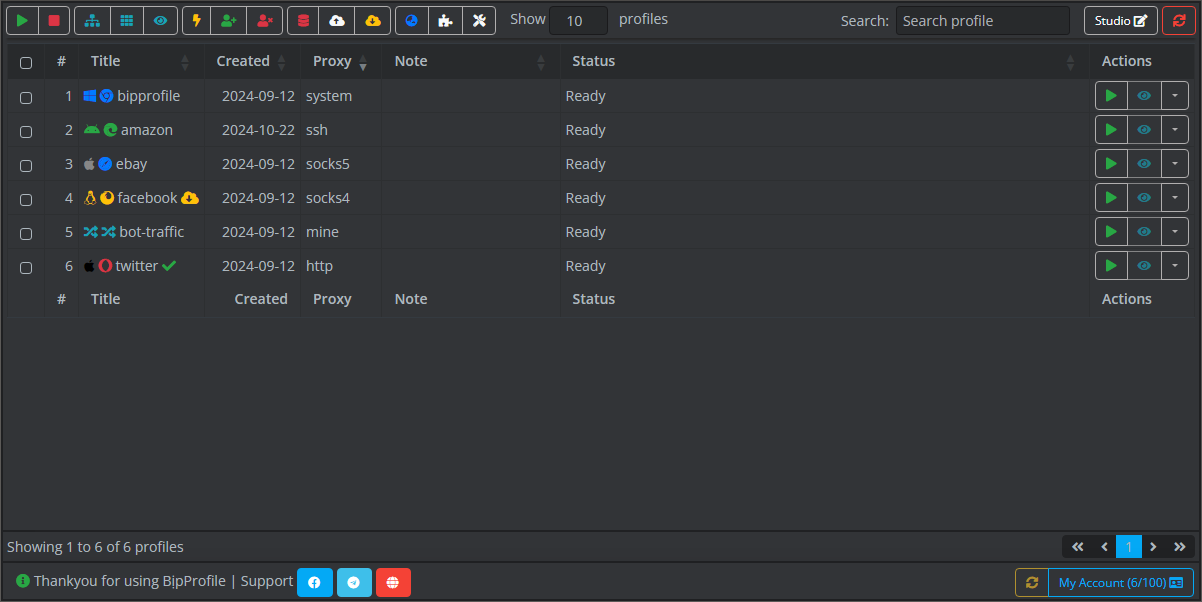
Task: Click the teal eye icon in top toolbar
Action: pyautogui.click(x=160, y=20)
